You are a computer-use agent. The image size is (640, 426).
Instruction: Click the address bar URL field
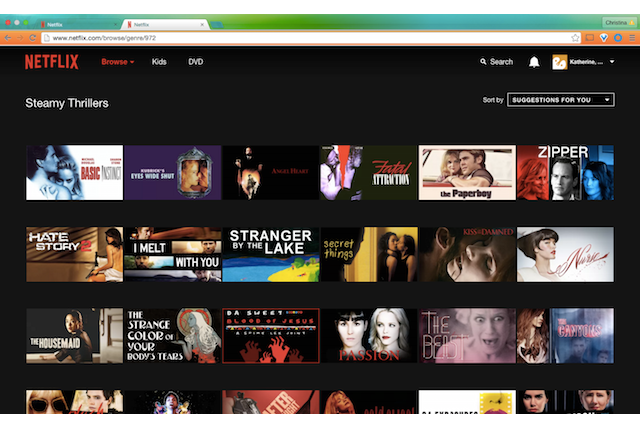click(300, 37)
